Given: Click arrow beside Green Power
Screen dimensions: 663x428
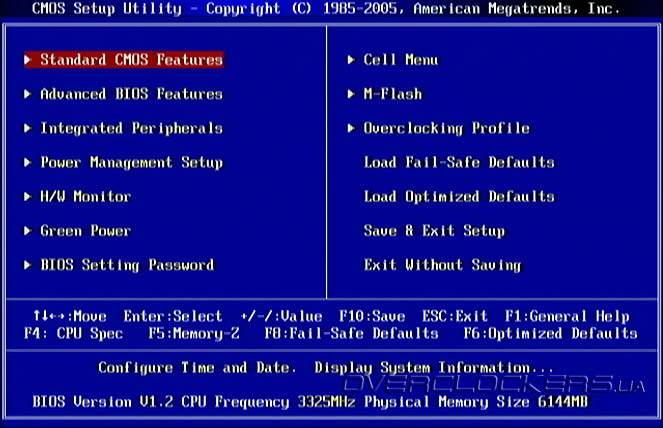Looking at the screenshot, I should [x=28, y=231].
